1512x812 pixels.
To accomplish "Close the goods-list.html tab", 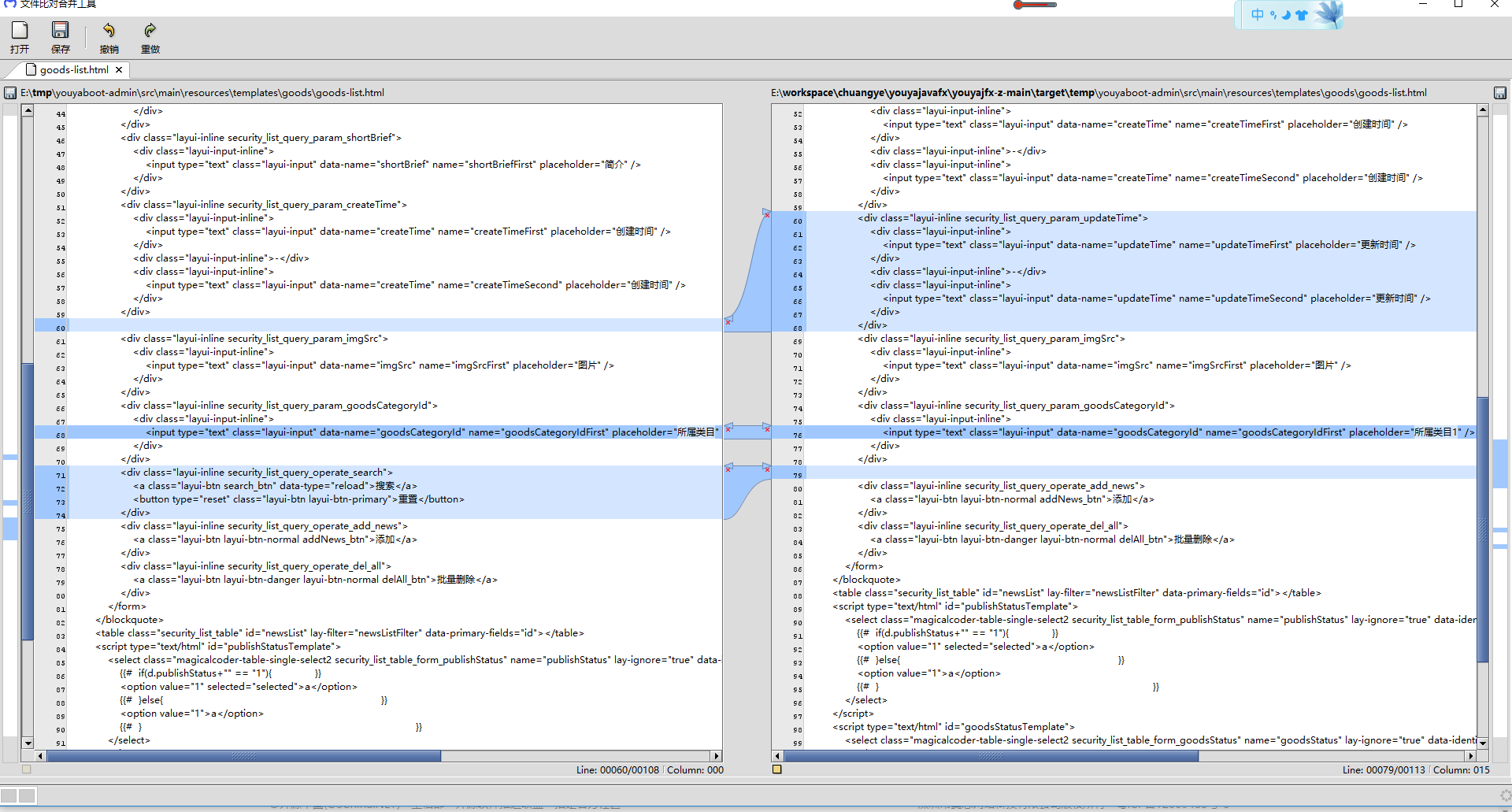I will pos(119,70).
